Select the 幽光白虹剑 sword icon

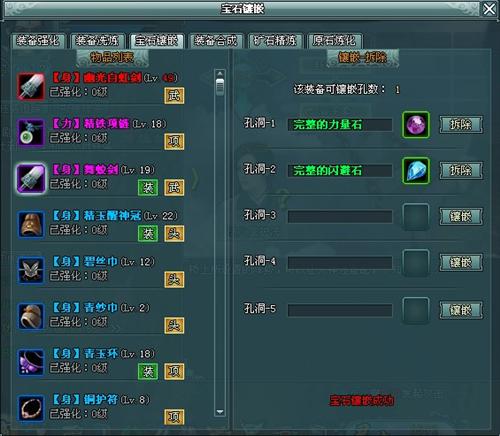click(31, 87)
